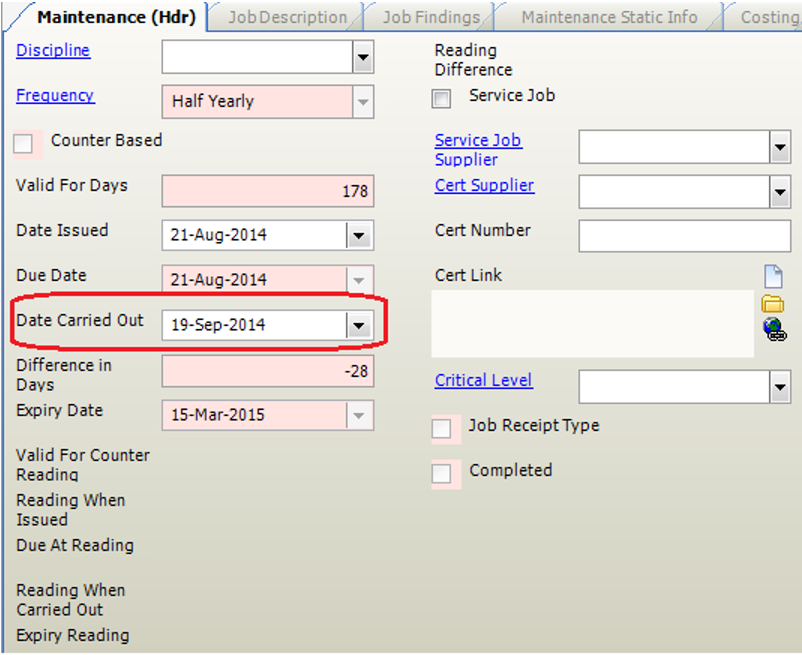The image size is (802, 655).
Task: Click the Critical Level link
Action: (483, 380)
